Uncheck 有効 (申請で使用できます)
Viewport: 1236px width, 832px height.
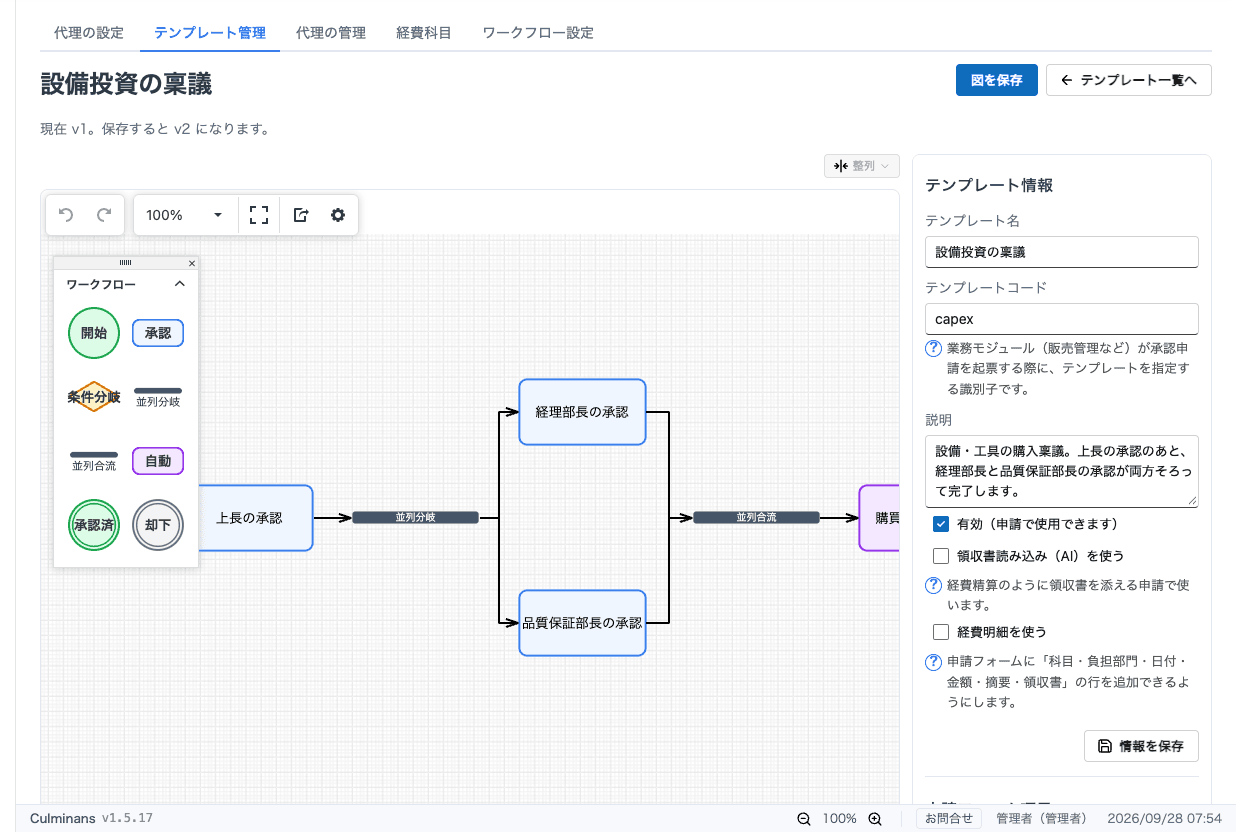941,524
